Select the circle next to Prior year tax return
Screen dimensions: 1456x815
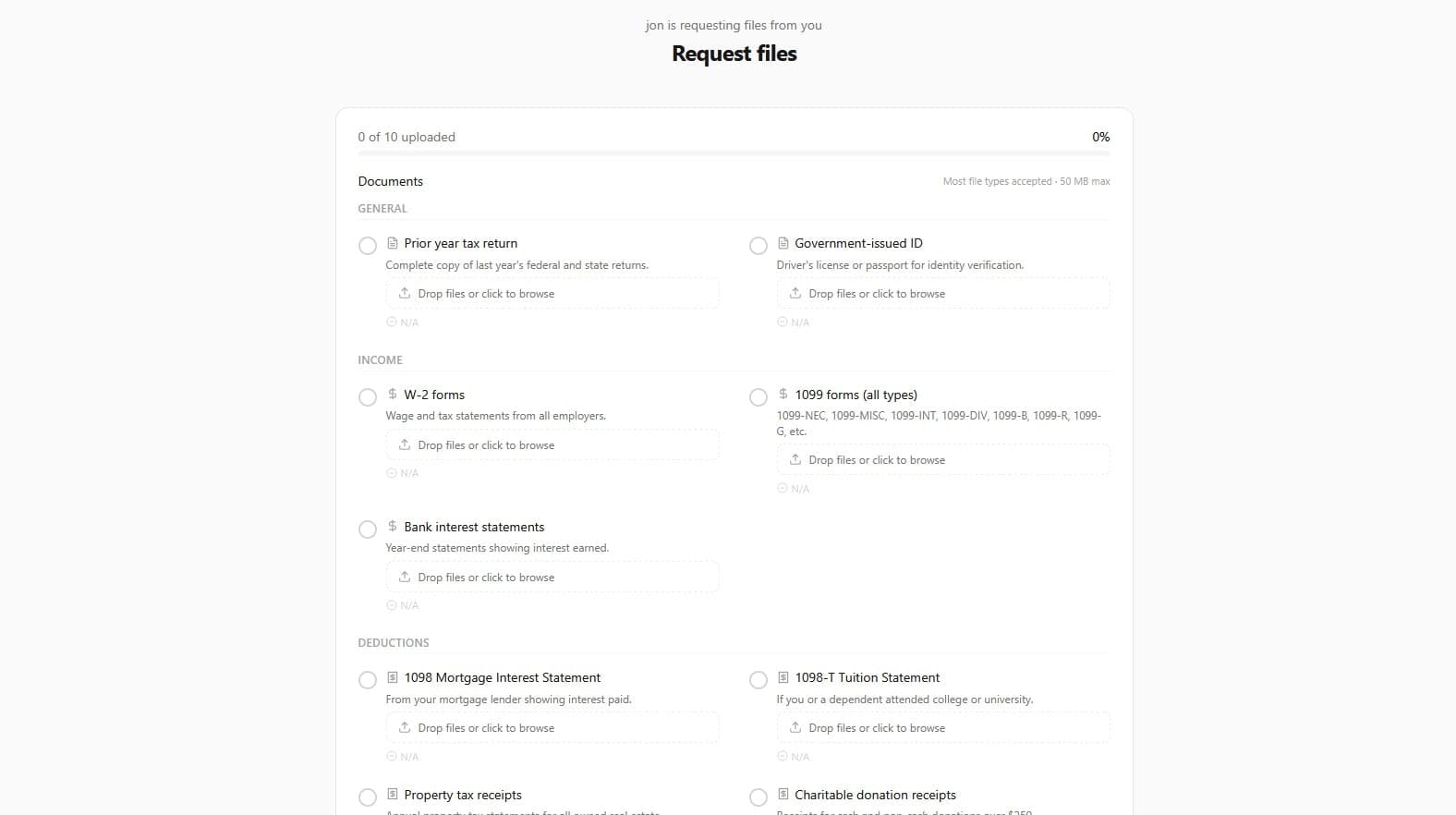[367, 246]
